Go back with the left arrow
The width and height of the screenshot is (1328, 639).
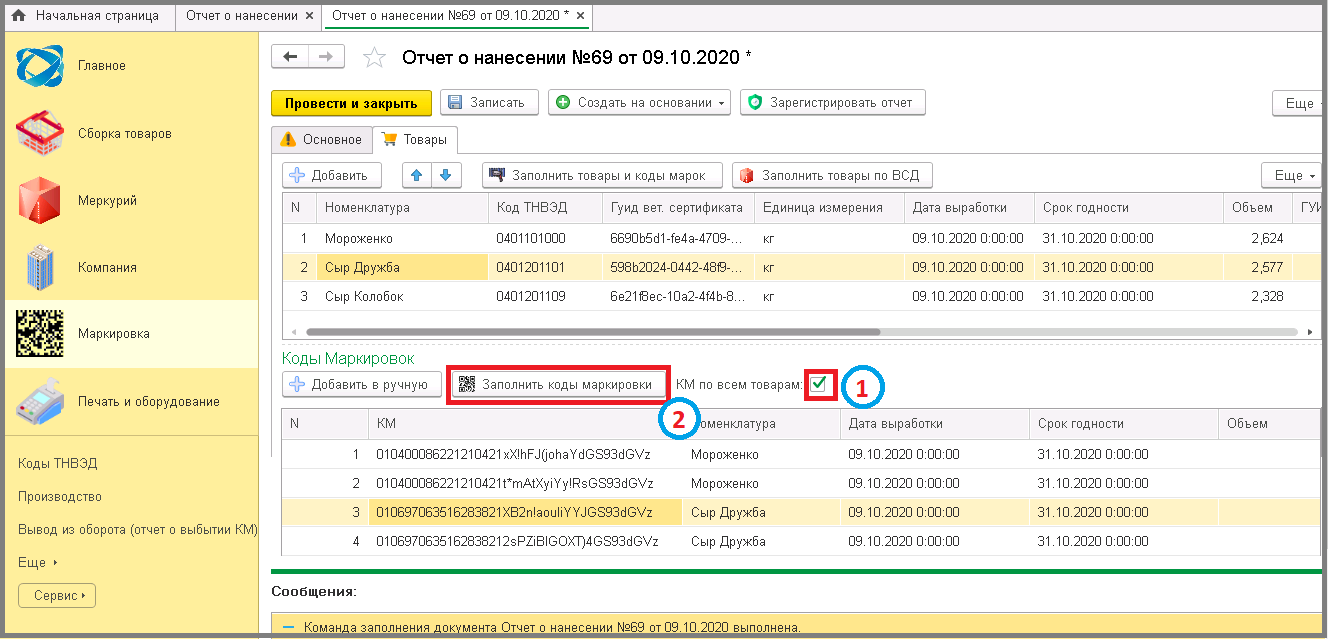pyautogui.click(x=290, y=57)
